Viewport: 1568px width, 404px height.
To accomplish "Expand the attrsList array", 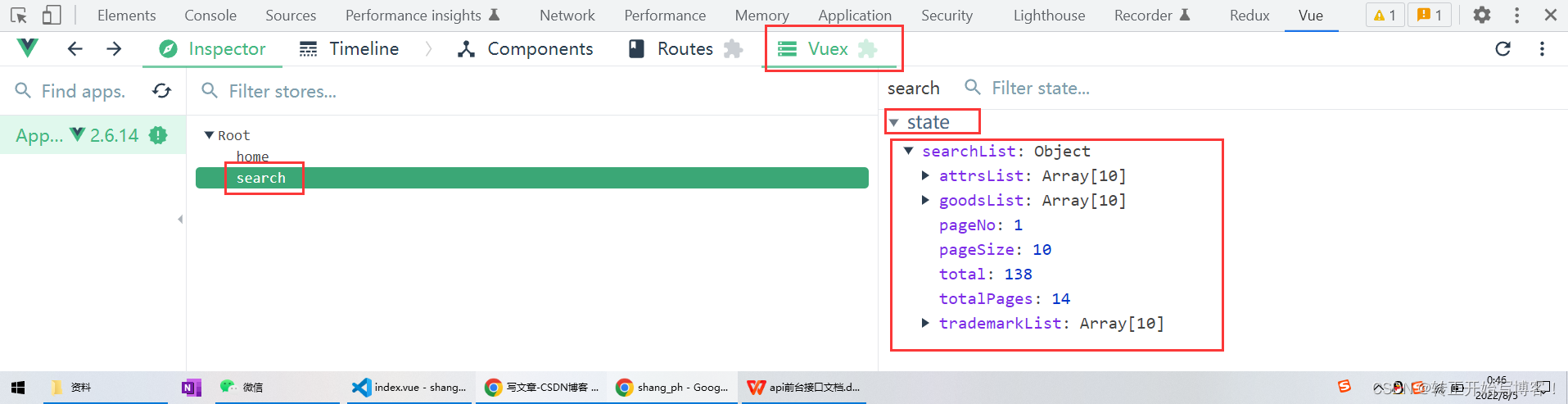I will pos(925,175).
